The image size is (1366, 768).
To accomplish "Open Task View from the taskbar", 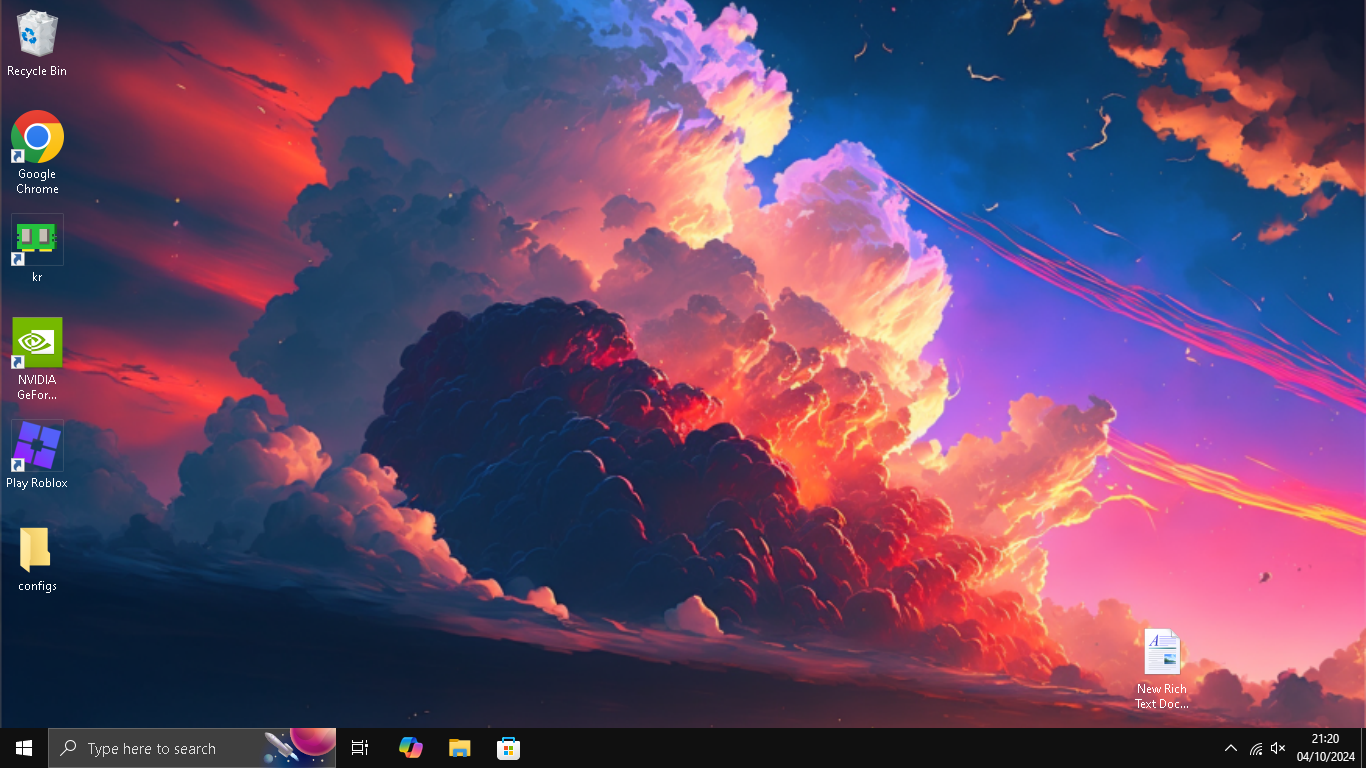I will [360, 748].
